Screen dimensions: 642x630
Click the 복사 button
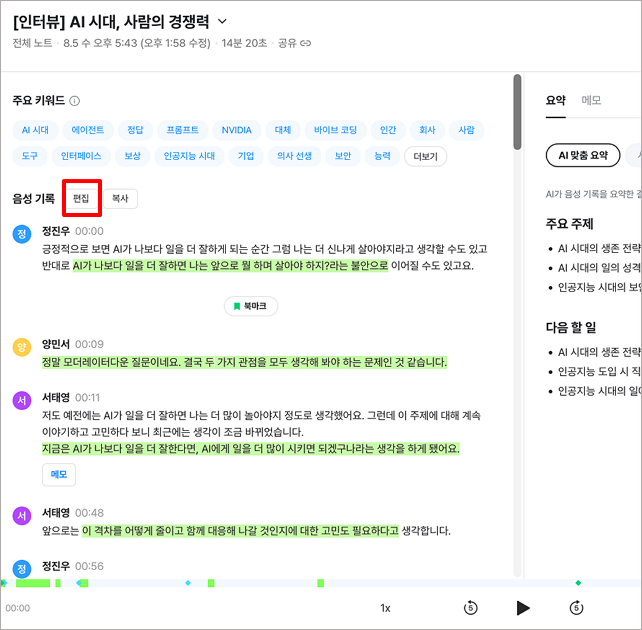120,199
